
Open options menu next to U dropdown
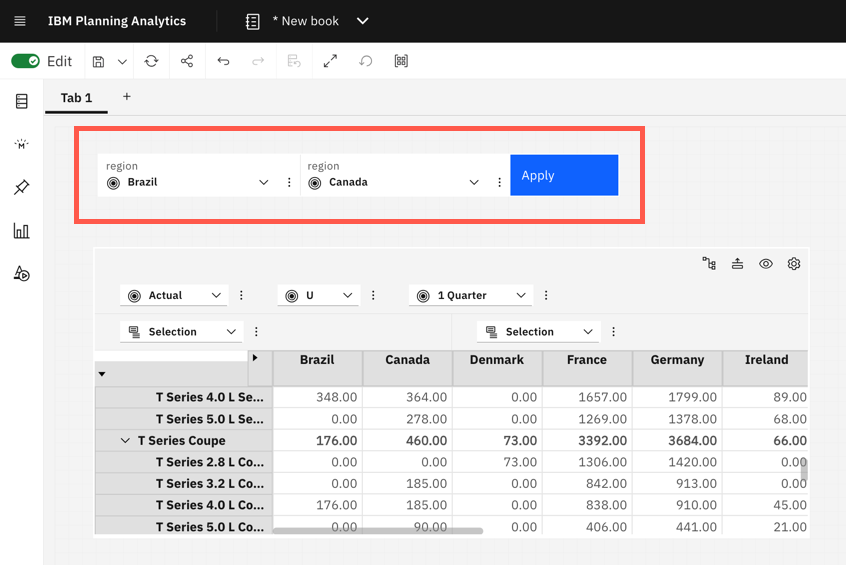pos(373,295)
